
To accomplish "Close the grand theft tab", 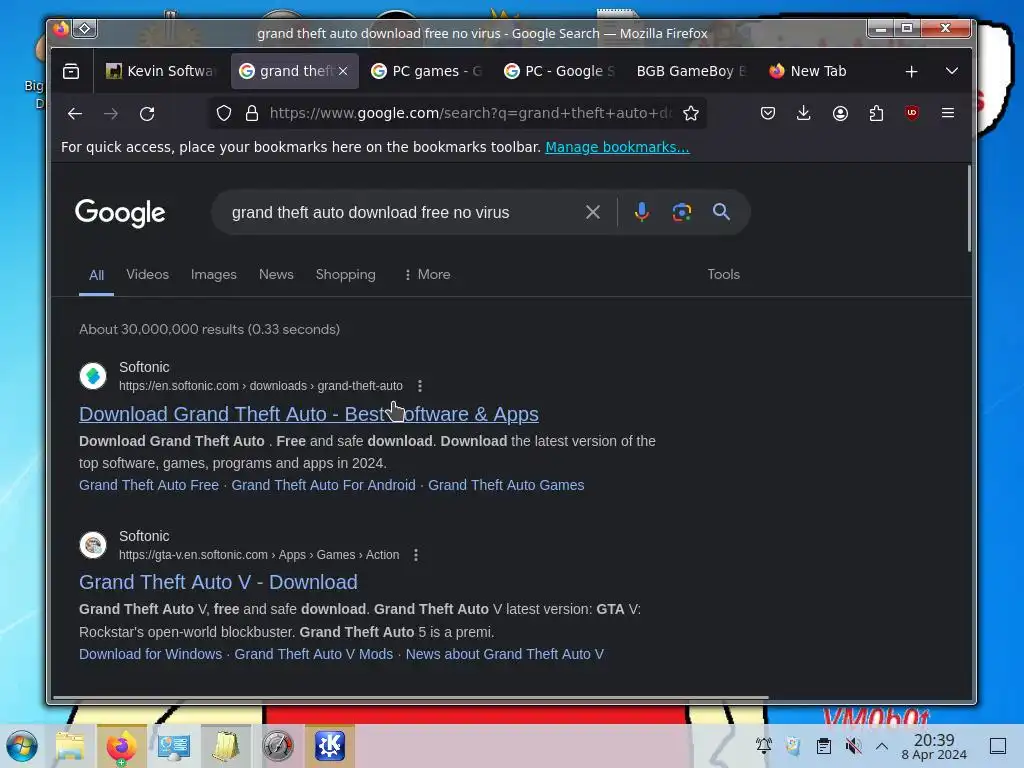I will pos(343,71).
